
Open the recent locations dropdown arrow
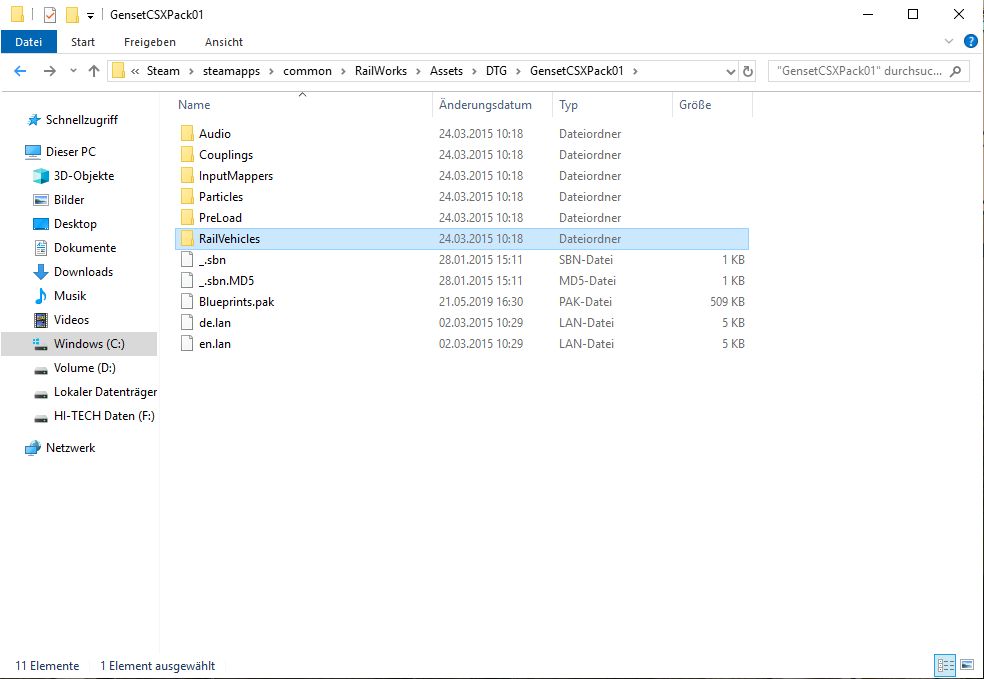point(73,71)
